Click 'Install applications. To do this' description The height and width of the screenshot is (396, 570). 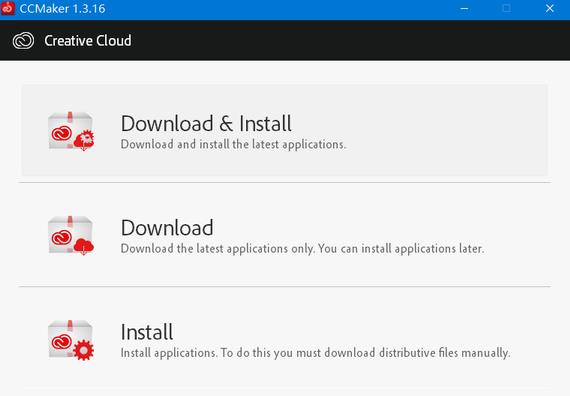tap(315, 353)
